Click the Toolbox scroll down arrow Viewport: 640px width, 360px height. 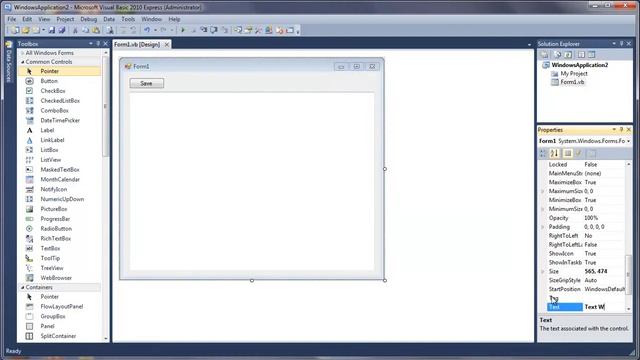(x=106, y=338)
